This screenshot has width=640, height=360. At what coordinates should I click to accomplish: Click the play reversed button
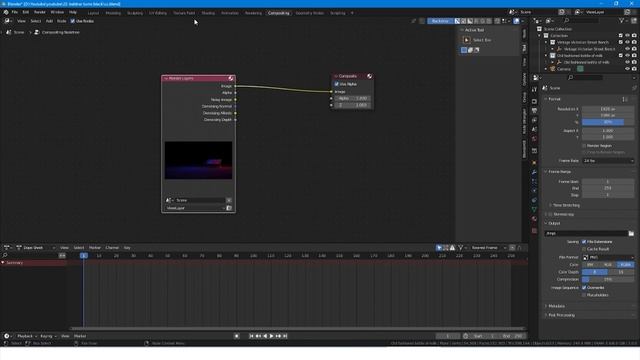[265, 336]
